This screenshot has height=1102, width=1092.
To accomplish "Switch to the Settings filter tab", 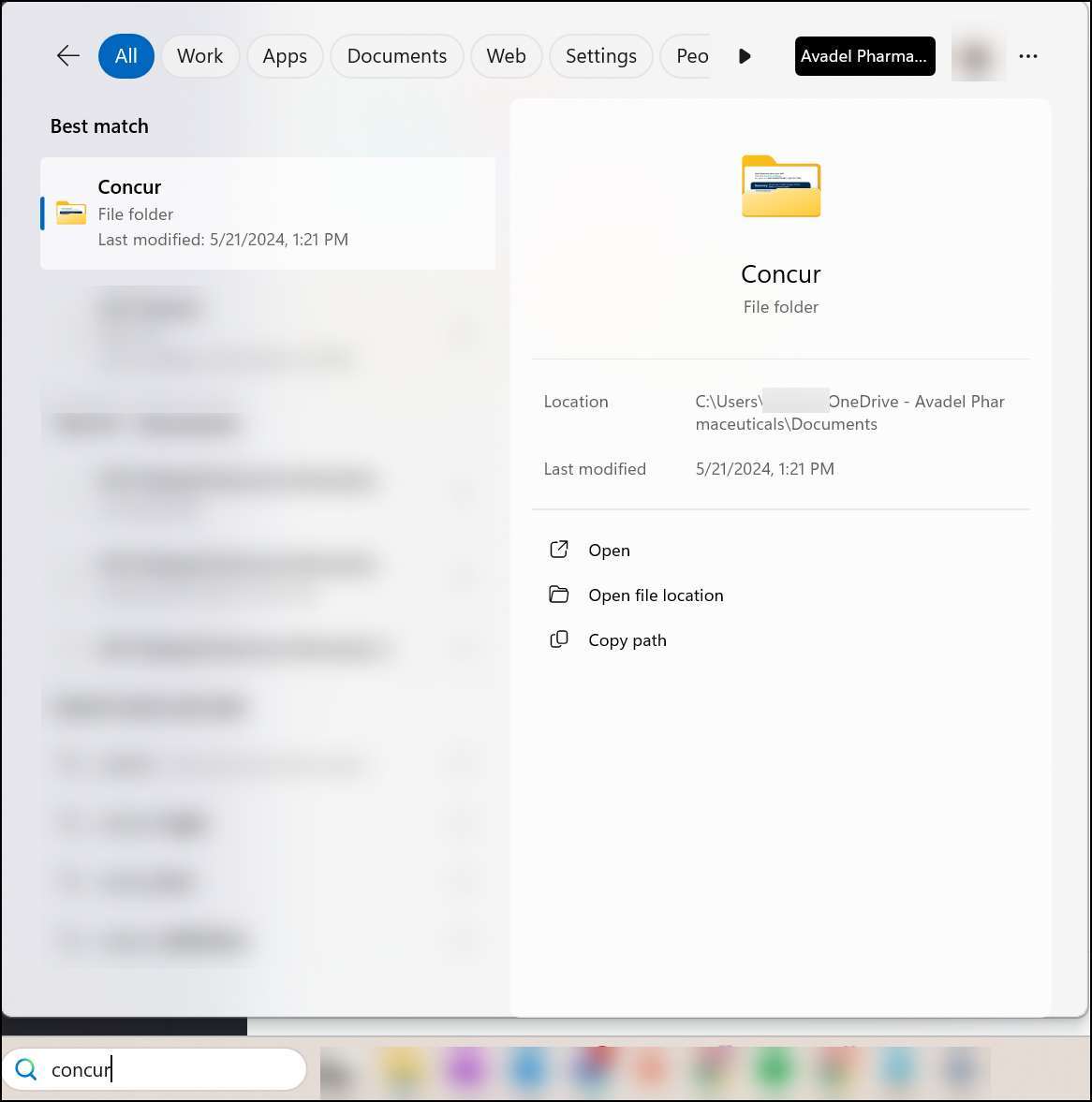I will (x=600, y=55).
